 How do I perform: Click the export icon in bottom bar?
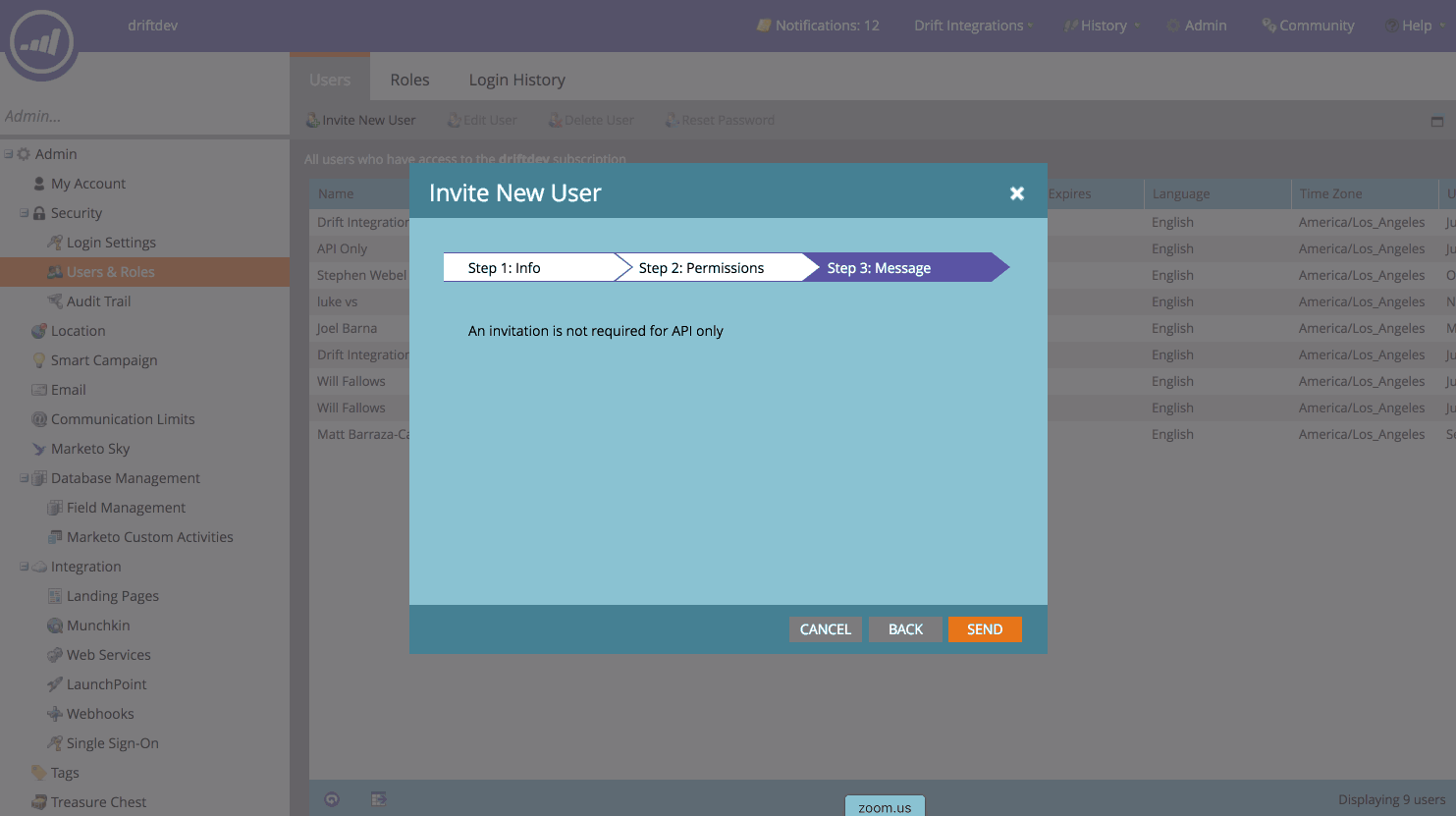378,799
